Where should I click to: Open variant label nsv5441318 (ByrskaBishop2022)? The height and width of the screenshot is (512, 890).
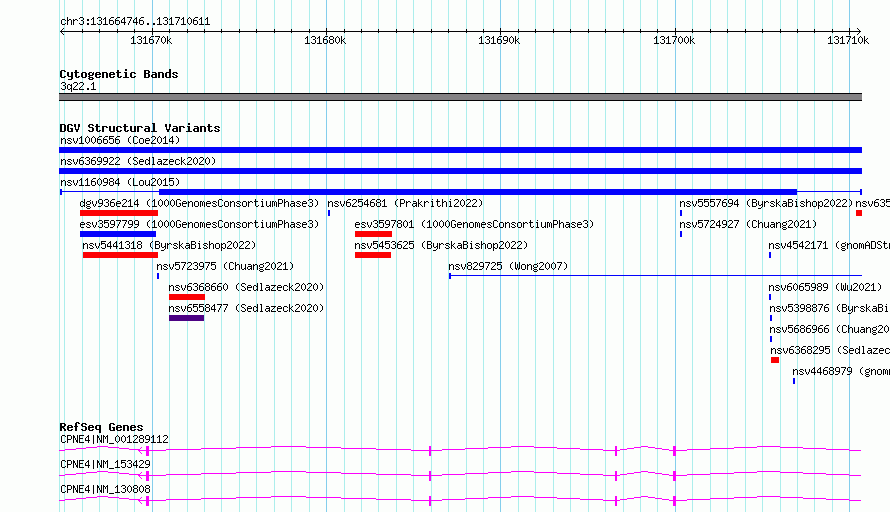(x=169, y=245)
